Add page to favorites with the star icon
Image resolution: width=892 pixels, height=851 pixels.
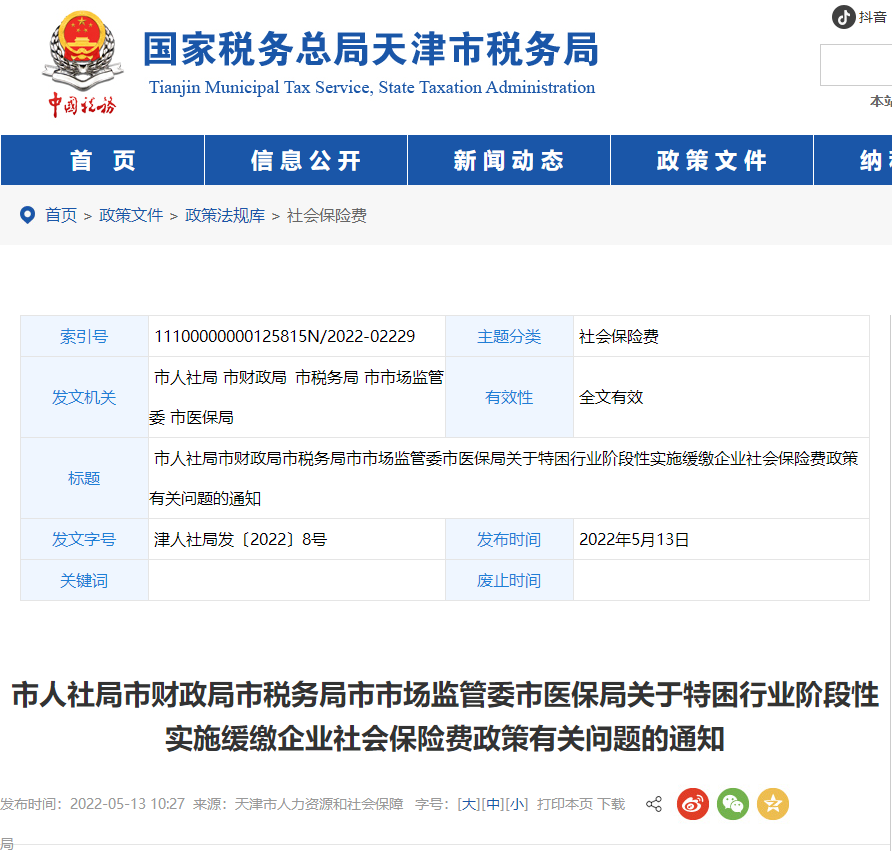(771, 804)
